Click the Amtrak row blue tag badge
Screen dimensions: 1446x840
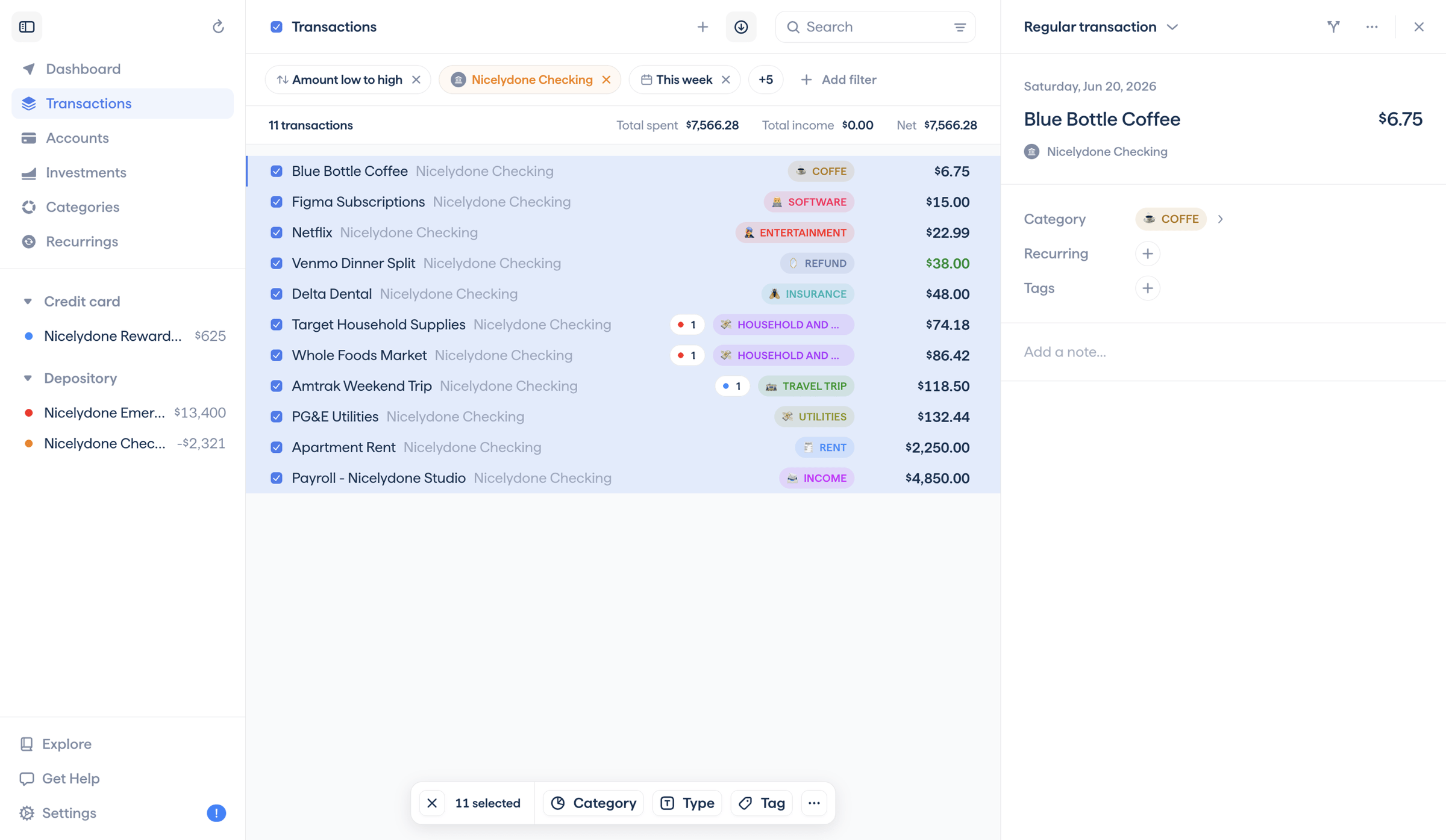[732, 386]
